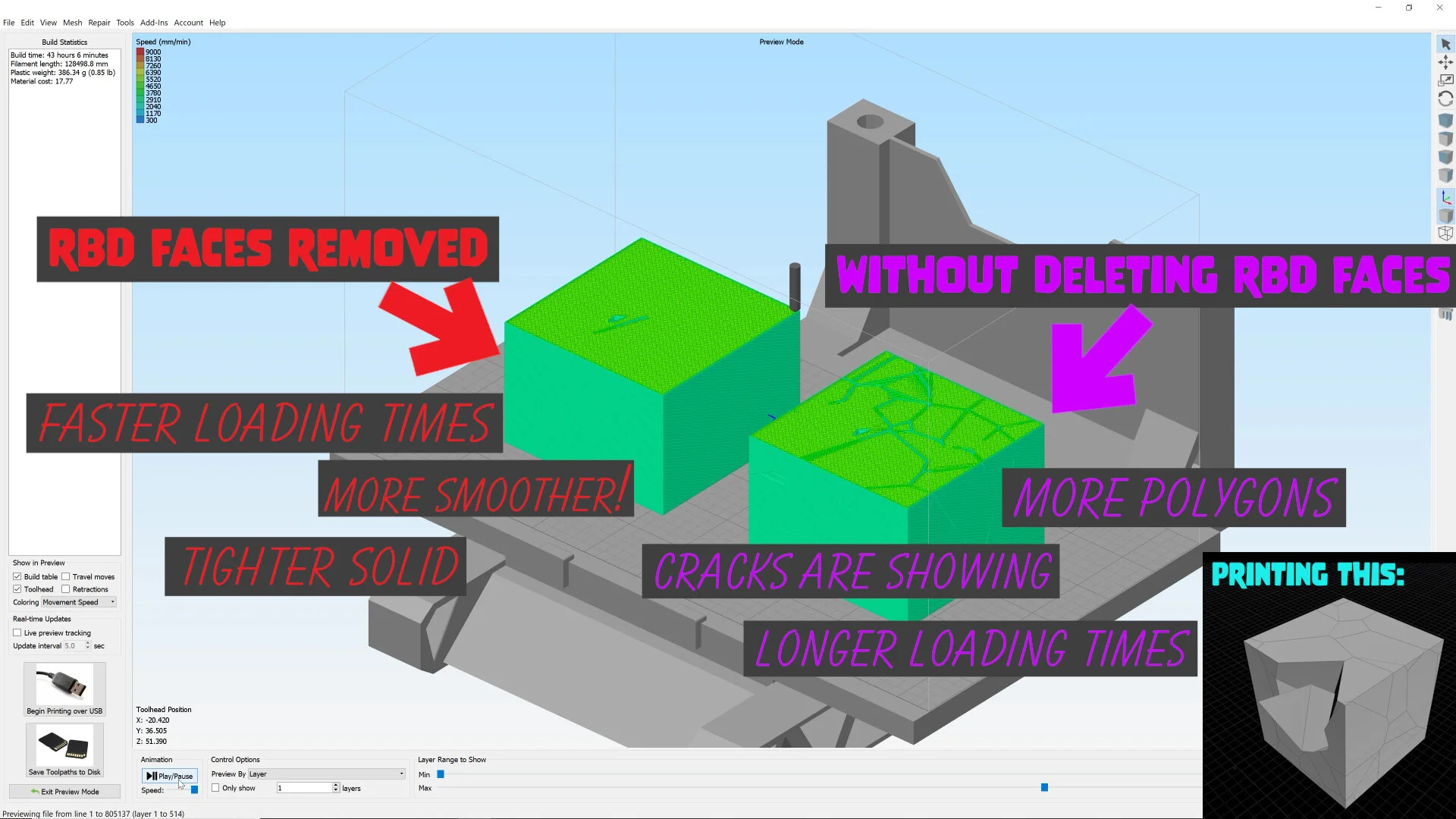Open the Coloring Movement Speed dropdown
This screenshot has width=1456, height=819.
pyautogui.click(x=79, y=602)
